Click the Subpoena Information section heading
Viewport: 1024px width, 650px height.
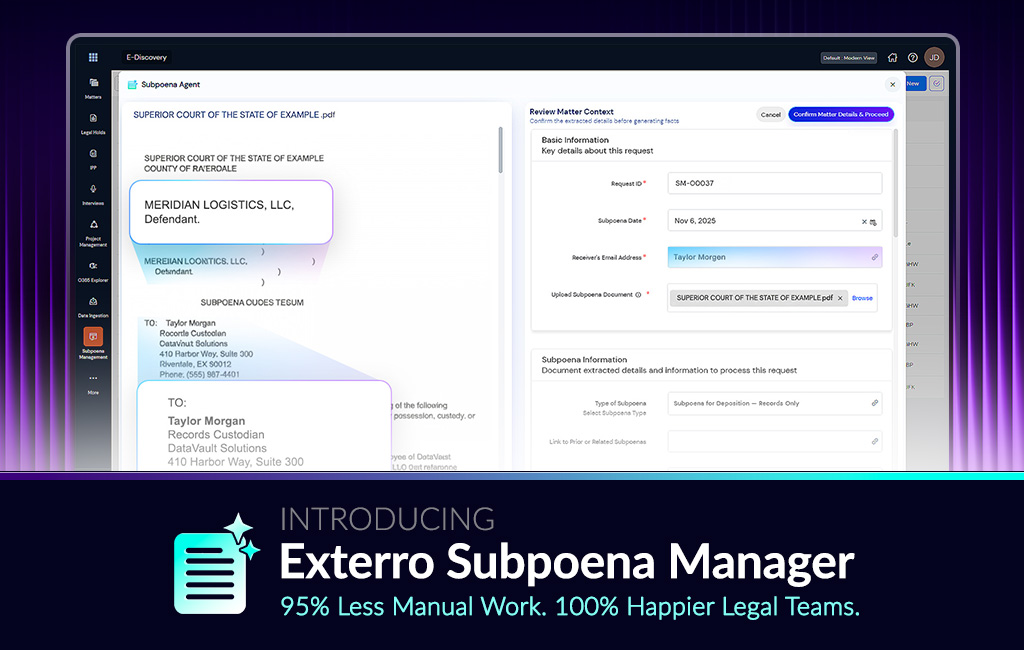[x=584, y=359]
